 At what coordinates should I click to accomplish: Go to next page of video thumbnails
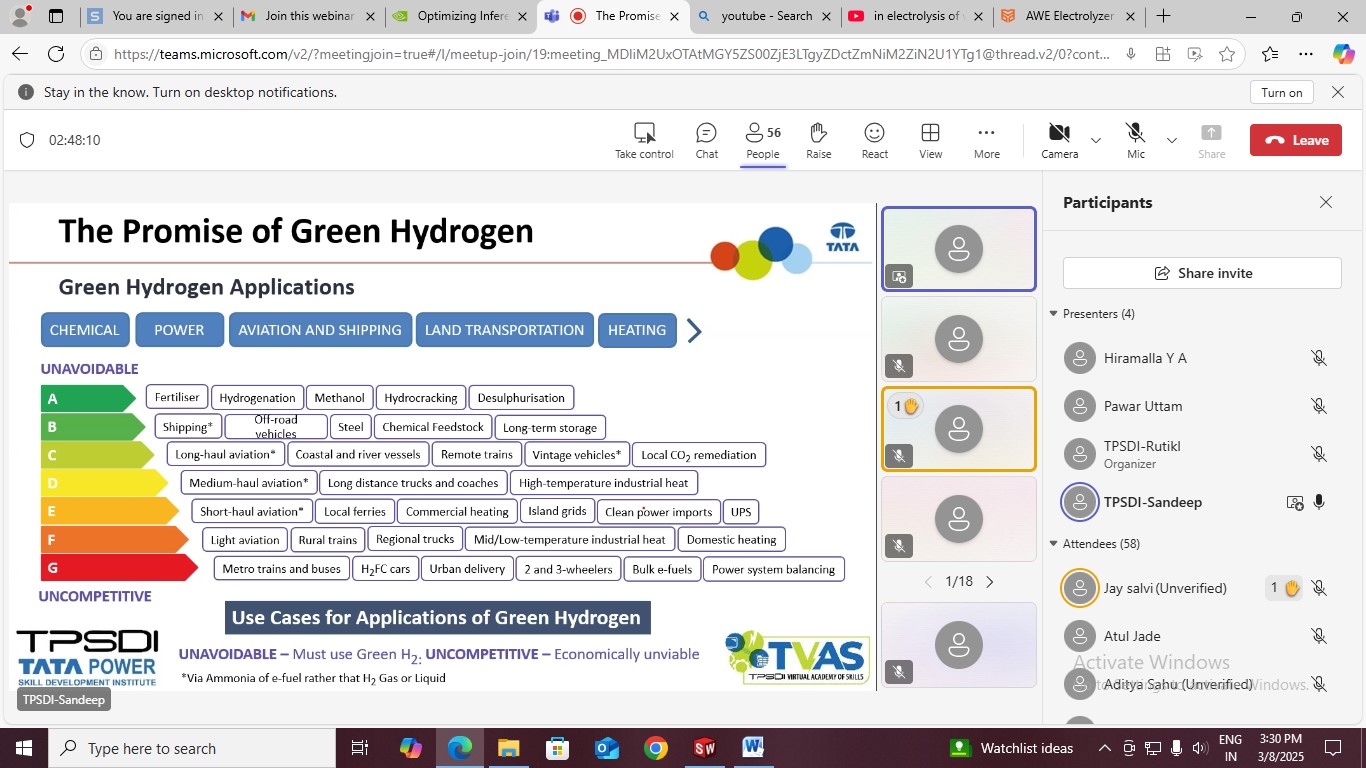[x=990, y=582]
